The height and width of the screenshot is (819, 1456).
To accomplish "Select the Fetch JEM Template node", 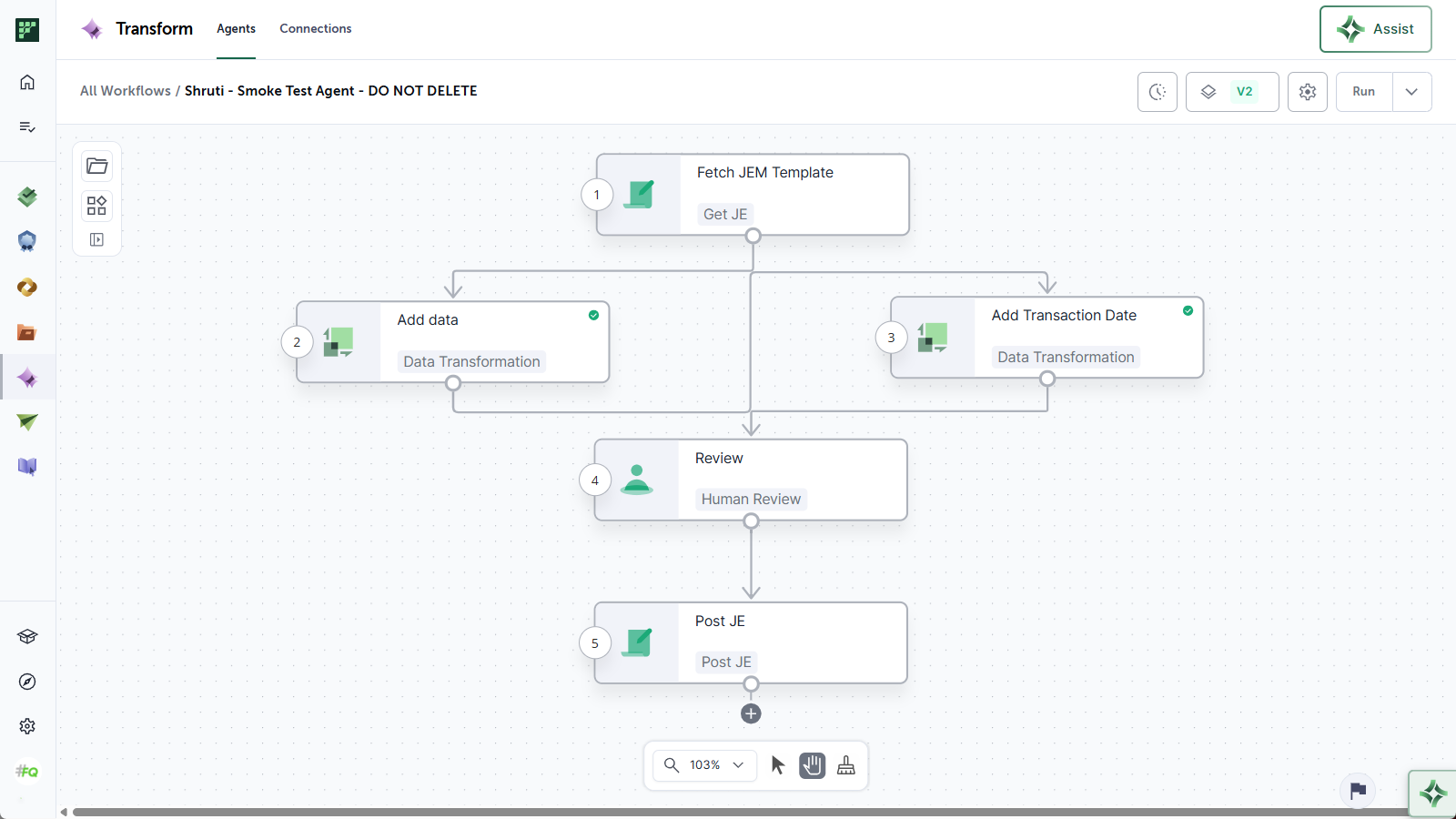I will point(753,195).
